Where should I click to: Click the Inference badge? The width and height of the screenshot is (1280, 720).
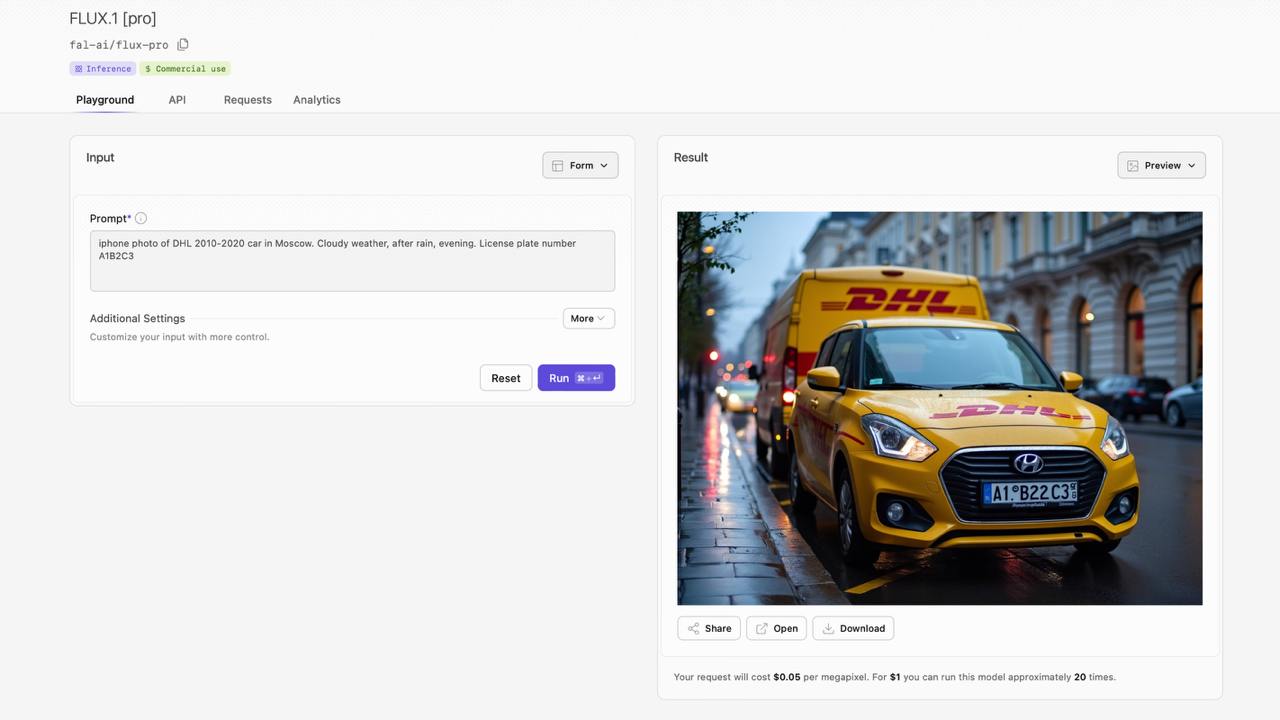[103, 69]
